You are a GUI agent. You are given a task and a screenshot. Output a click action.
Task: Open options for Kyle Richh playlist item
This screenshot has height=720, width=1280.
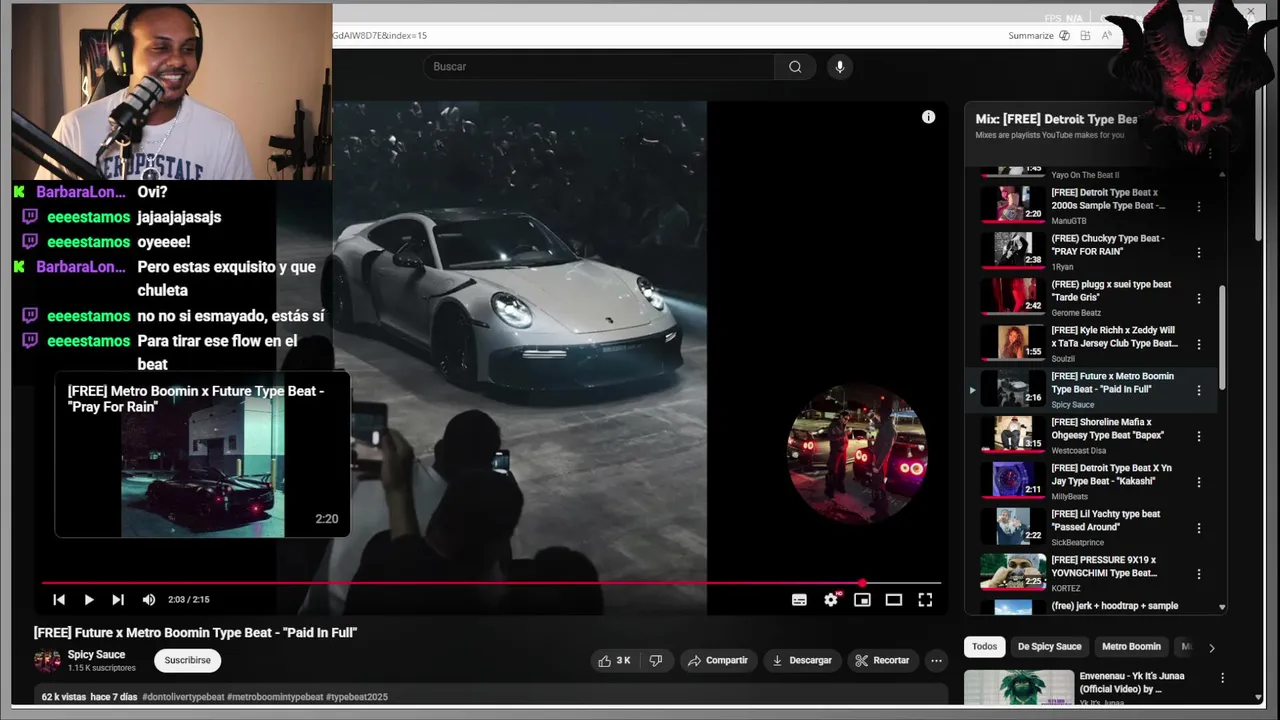1199,344
